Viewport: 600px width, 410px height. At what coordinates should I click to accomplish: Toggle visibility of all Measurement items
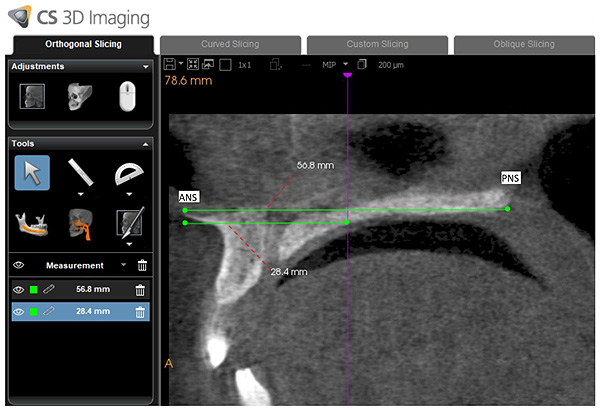coord(18,265)
